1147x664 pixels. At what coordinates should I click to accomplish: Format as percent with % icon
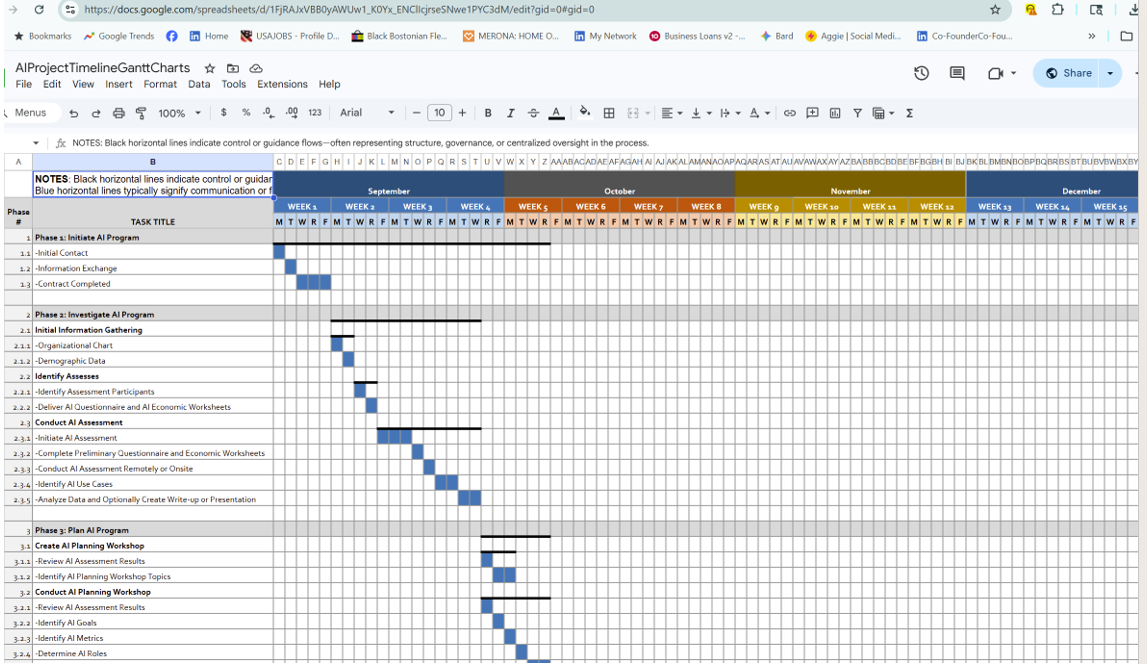[246, 113]
